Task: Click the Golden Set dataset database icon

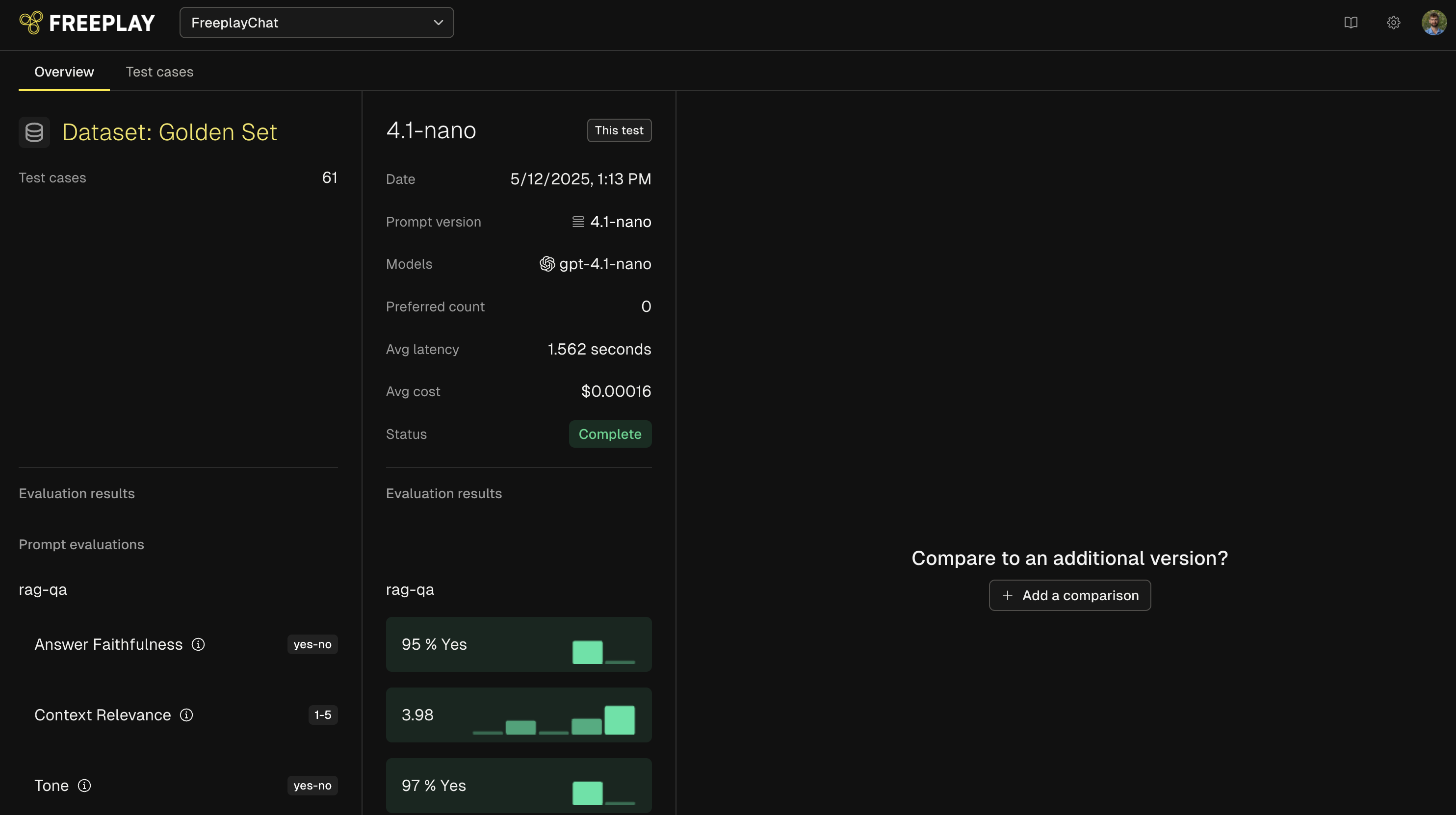Action: coord(34,132)
